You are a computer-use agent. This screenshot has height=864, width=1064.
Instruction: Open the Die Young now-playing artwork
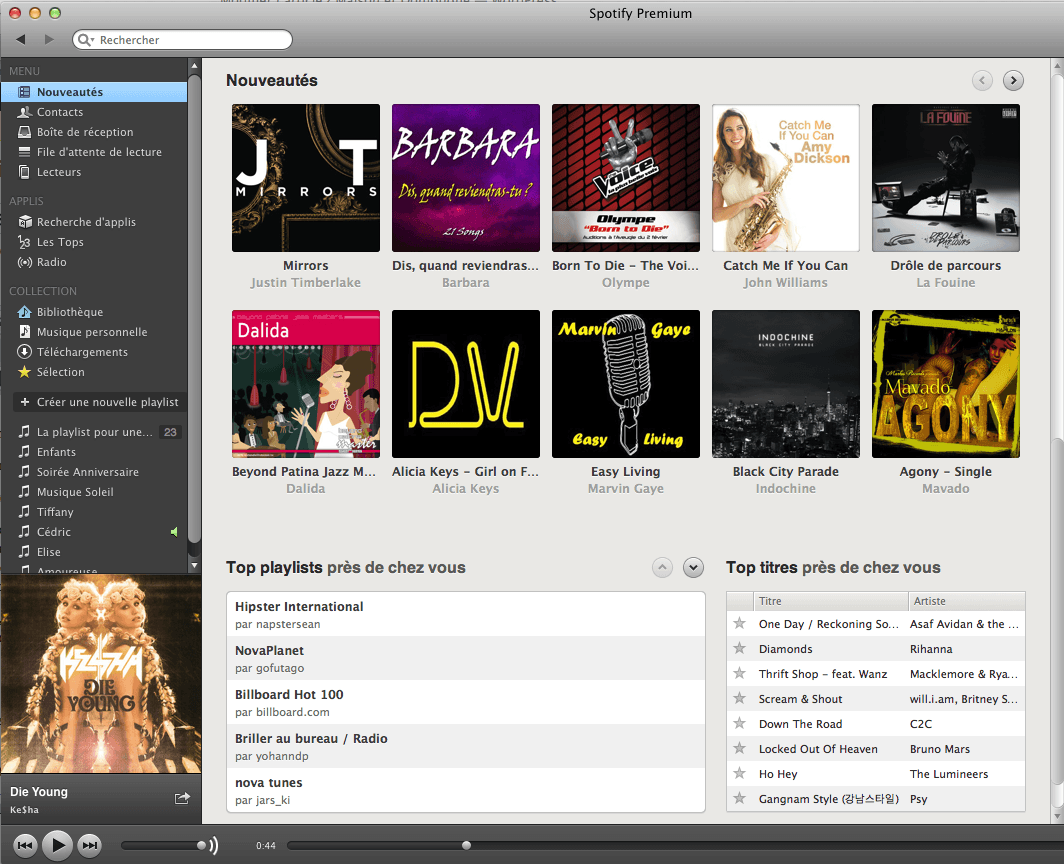click(x=101, y=674)
